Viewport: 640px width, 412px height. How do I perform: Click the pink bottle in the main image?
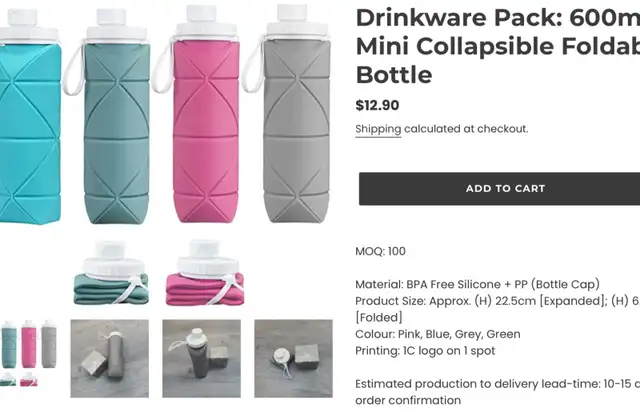202,114
